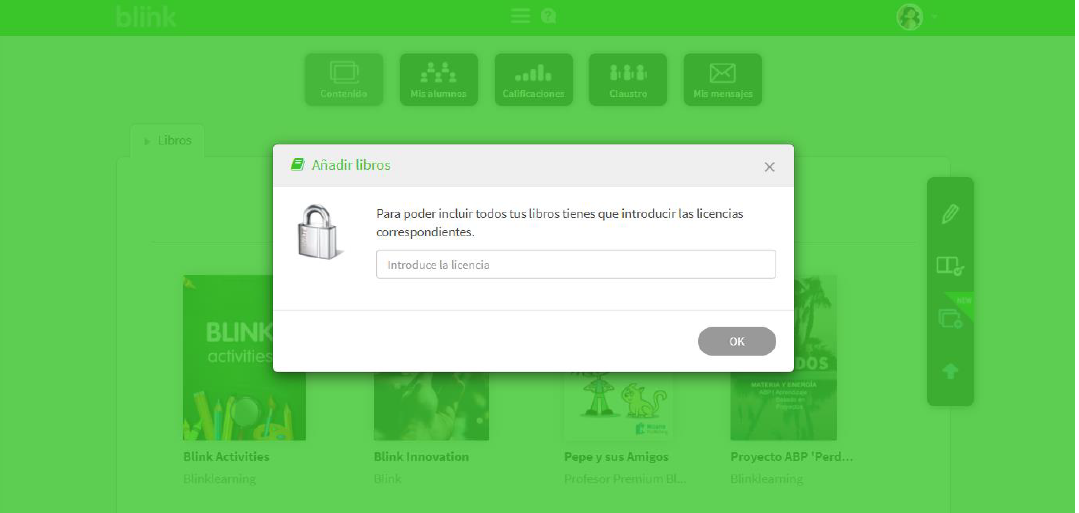Expand the Libros tab arrow
The height and width of the screenshot is (513, 1079).
147,141
